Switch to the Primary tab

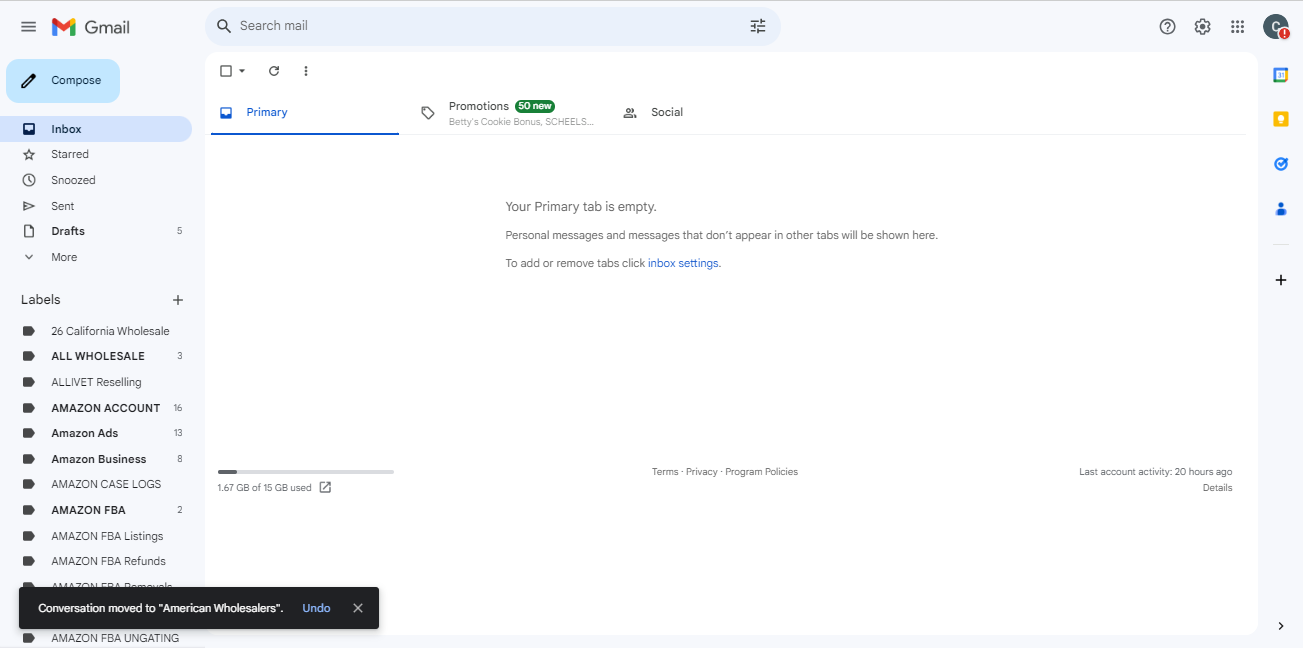tap(304, 112)
